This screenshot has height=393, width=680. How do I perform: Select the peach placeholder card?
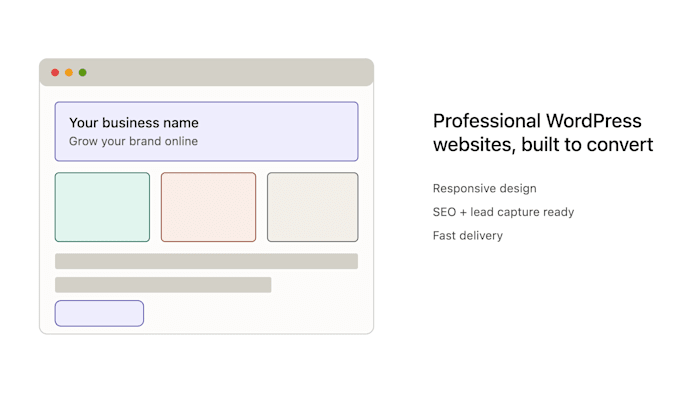tap(209, 207)
